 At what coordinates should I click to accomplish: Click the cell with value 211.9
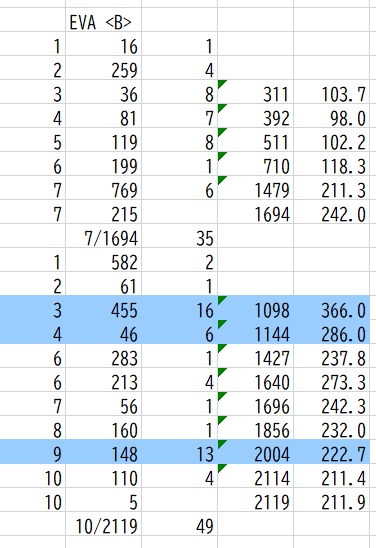[x=332, y=499]
